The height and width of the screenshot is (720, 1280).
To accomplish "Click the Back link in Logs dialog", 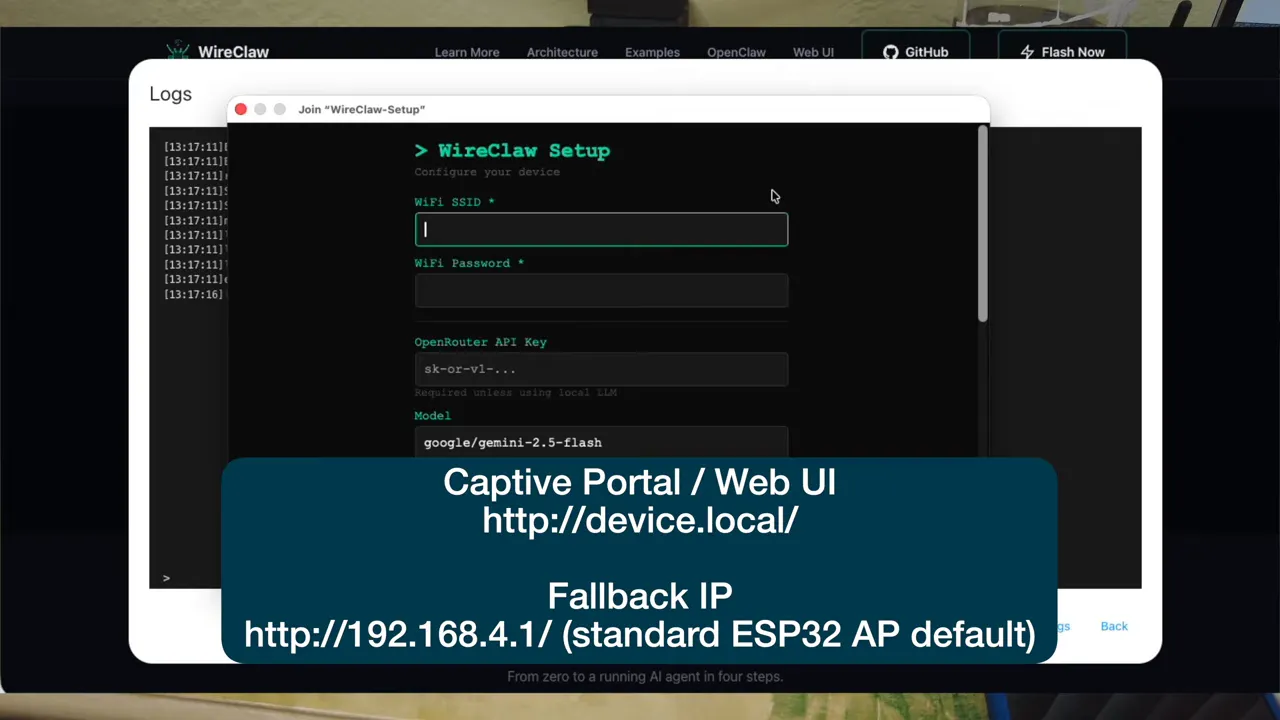I will tap(1114, 626).
